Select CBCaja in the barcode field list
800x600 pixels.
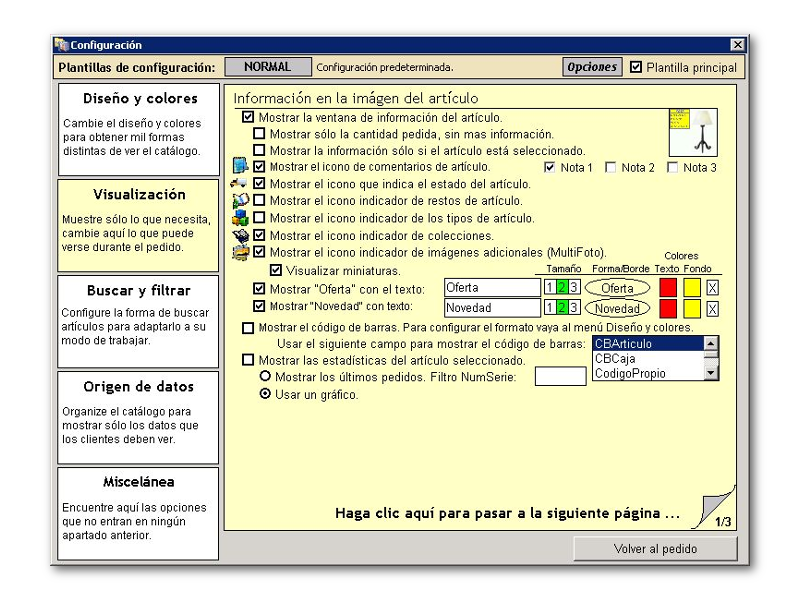click(648, 359)
